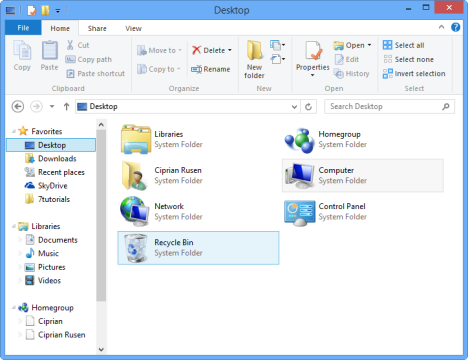
Task: Click the Forward navigation arrow
Action: [36, 107]
